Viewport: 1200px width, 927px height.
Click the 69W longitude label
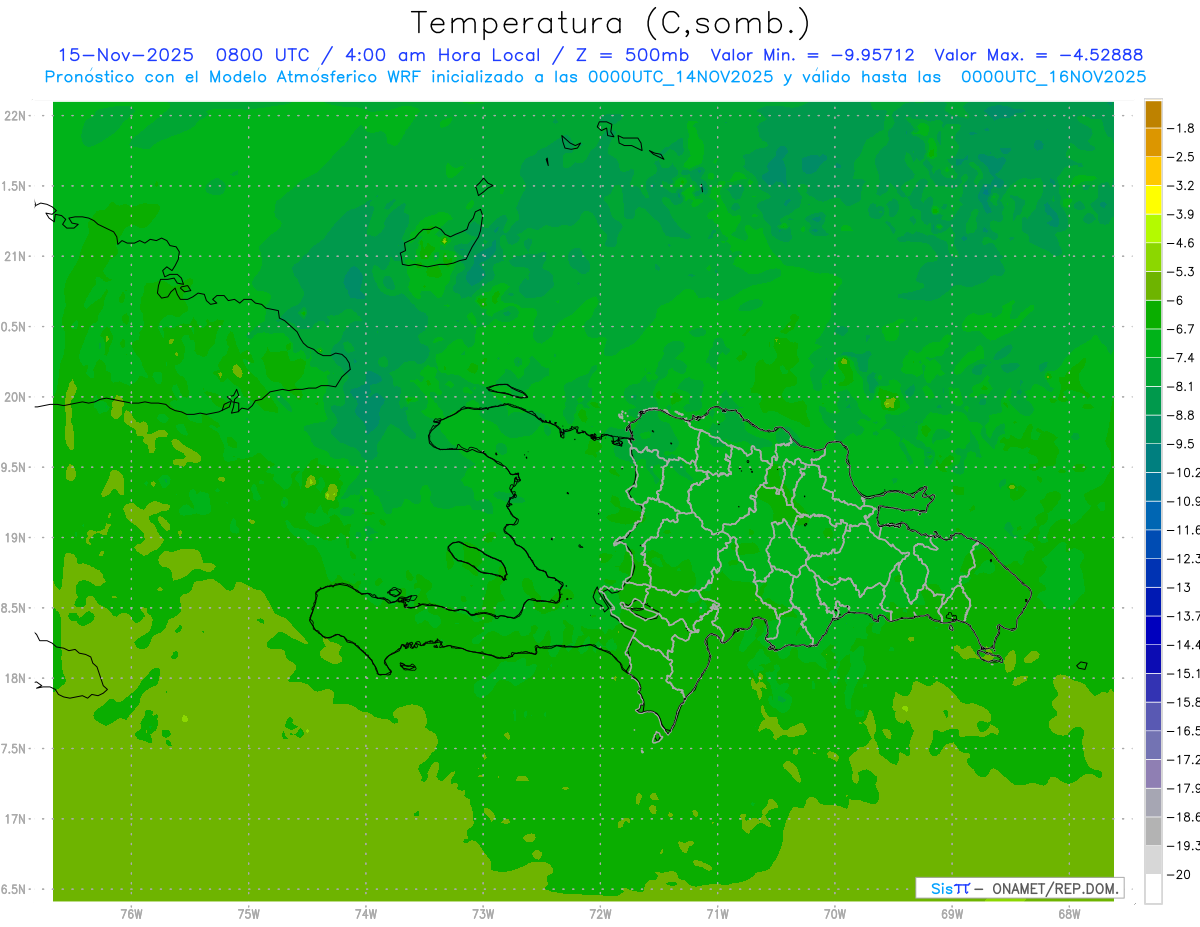click(x=951, y=913)
